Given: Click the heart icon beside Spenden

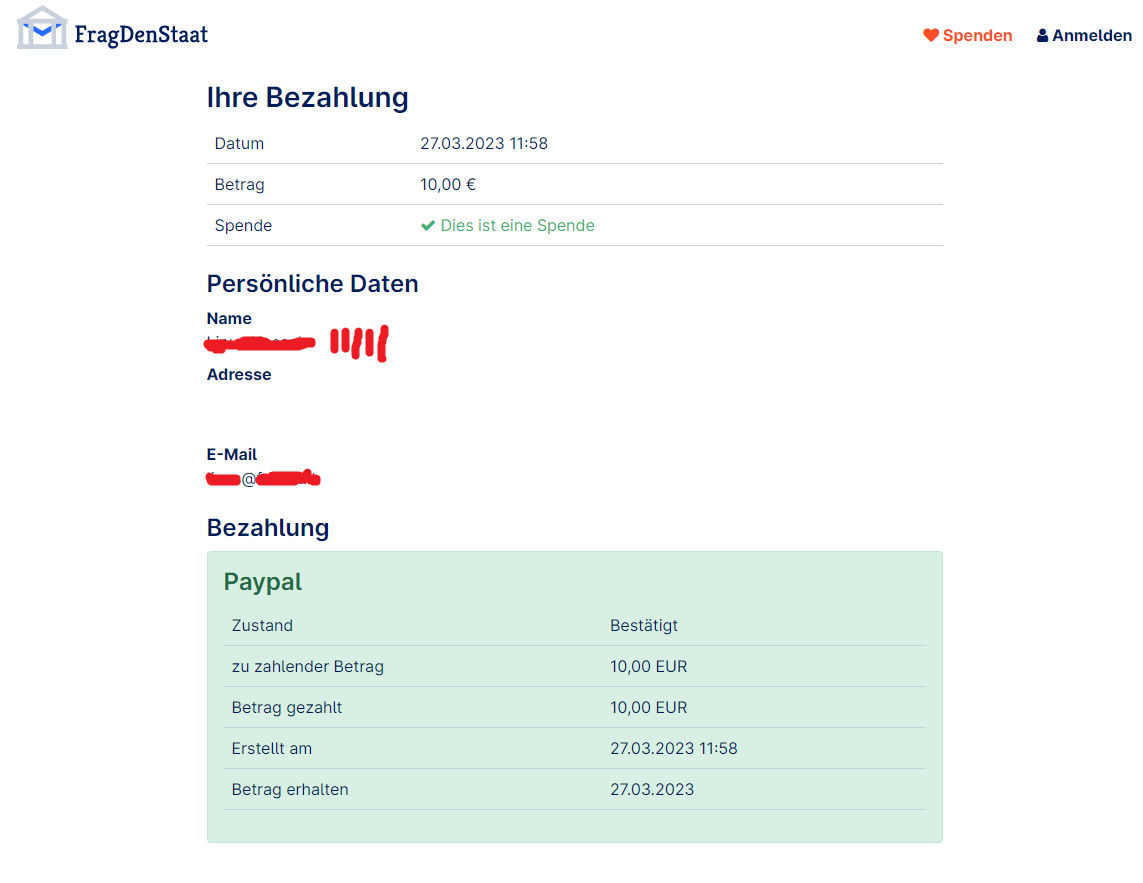Looking at the screenshot, I should 931,36.
